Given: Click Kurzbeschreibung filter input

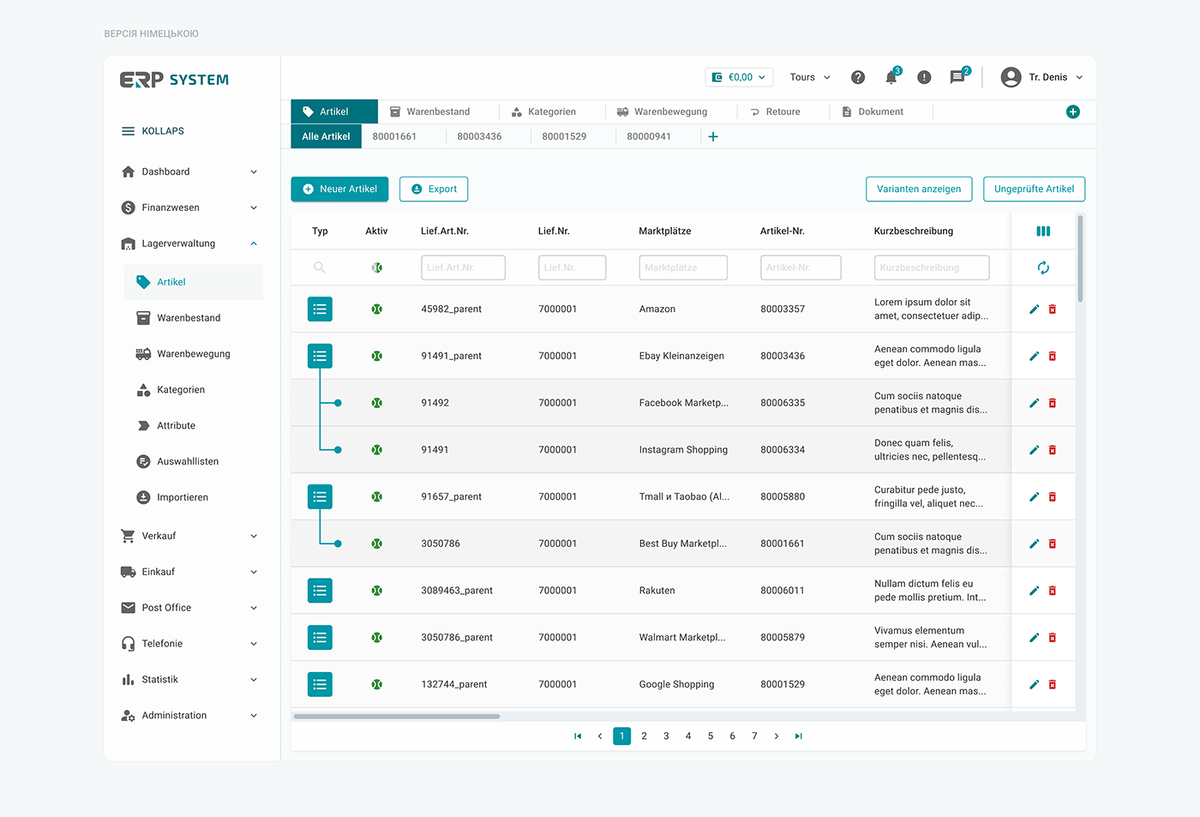Looking at the screenshot, I should (932, 267).
